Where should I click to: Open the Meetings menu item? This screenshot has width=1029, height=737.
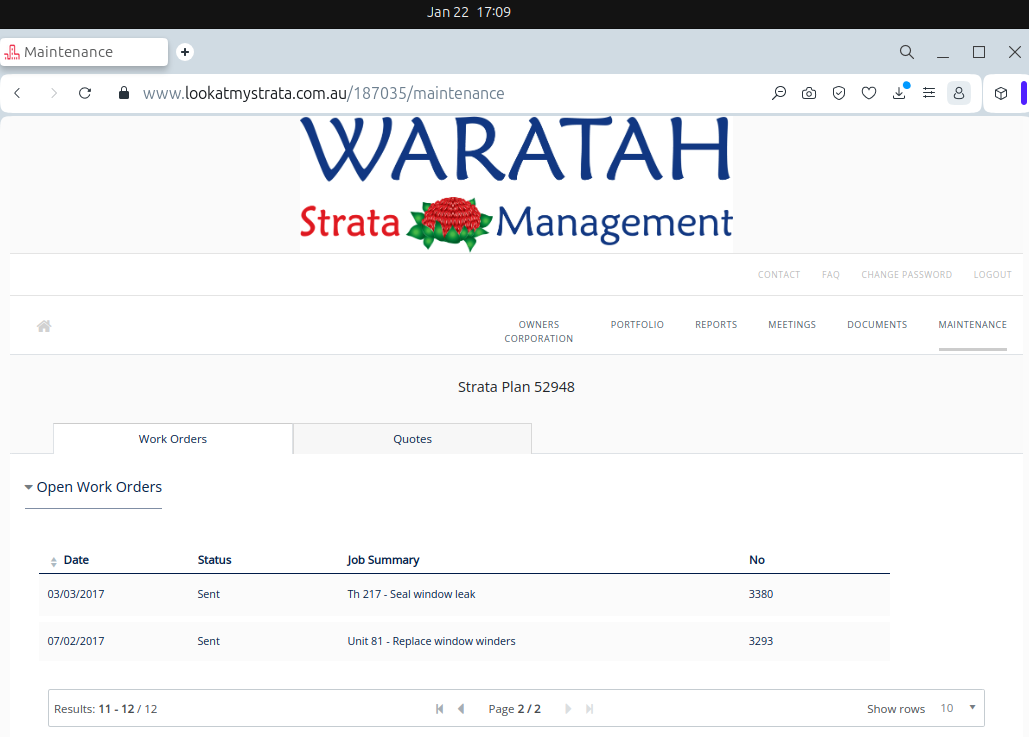792,325
